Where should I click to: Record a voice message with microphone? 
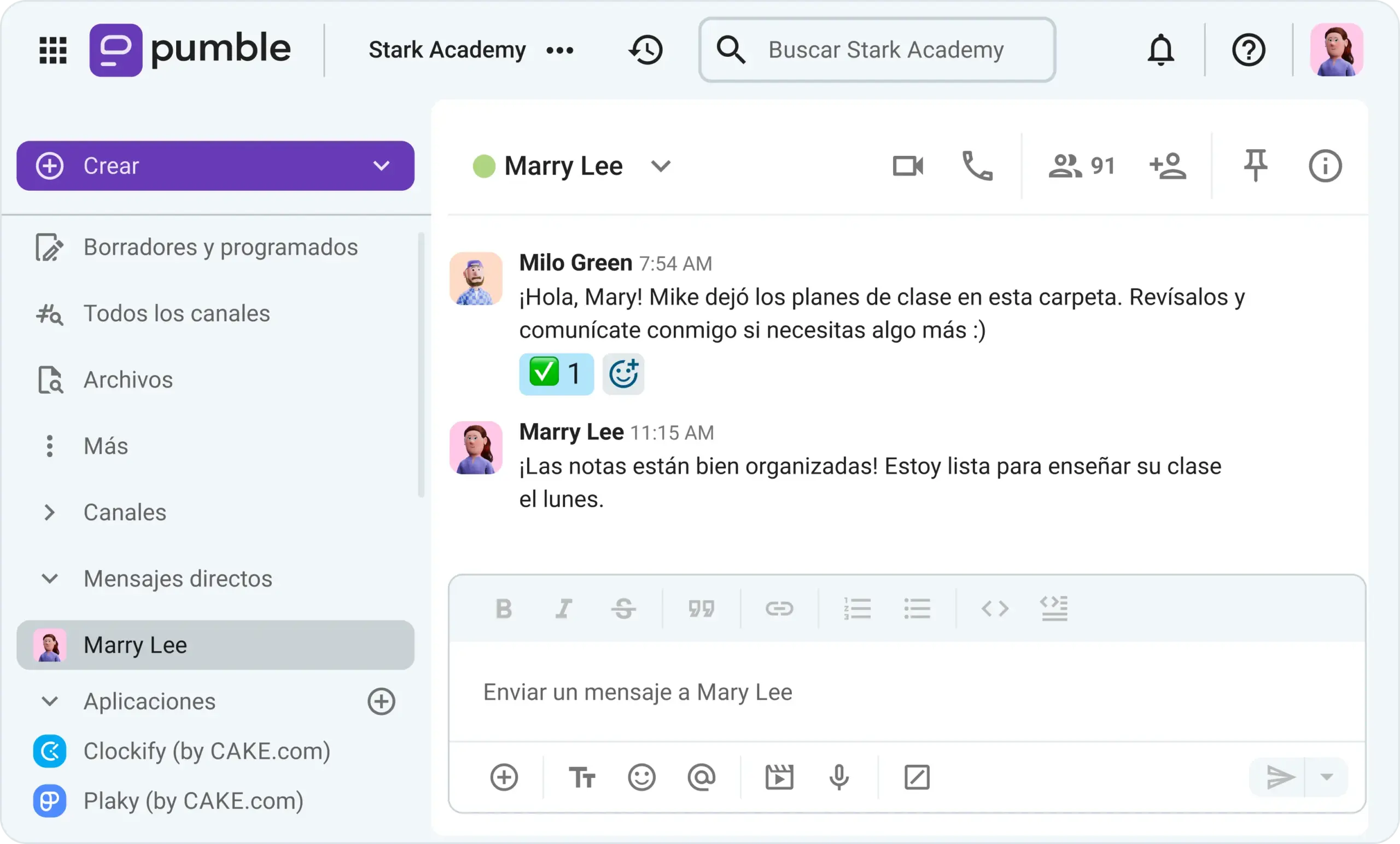839,777
